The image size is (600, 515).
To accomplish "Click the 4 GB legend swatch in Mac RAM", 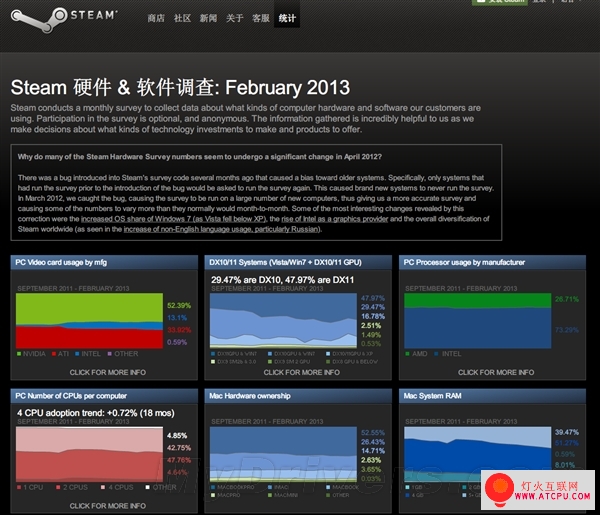I will [x=408, y=495].
